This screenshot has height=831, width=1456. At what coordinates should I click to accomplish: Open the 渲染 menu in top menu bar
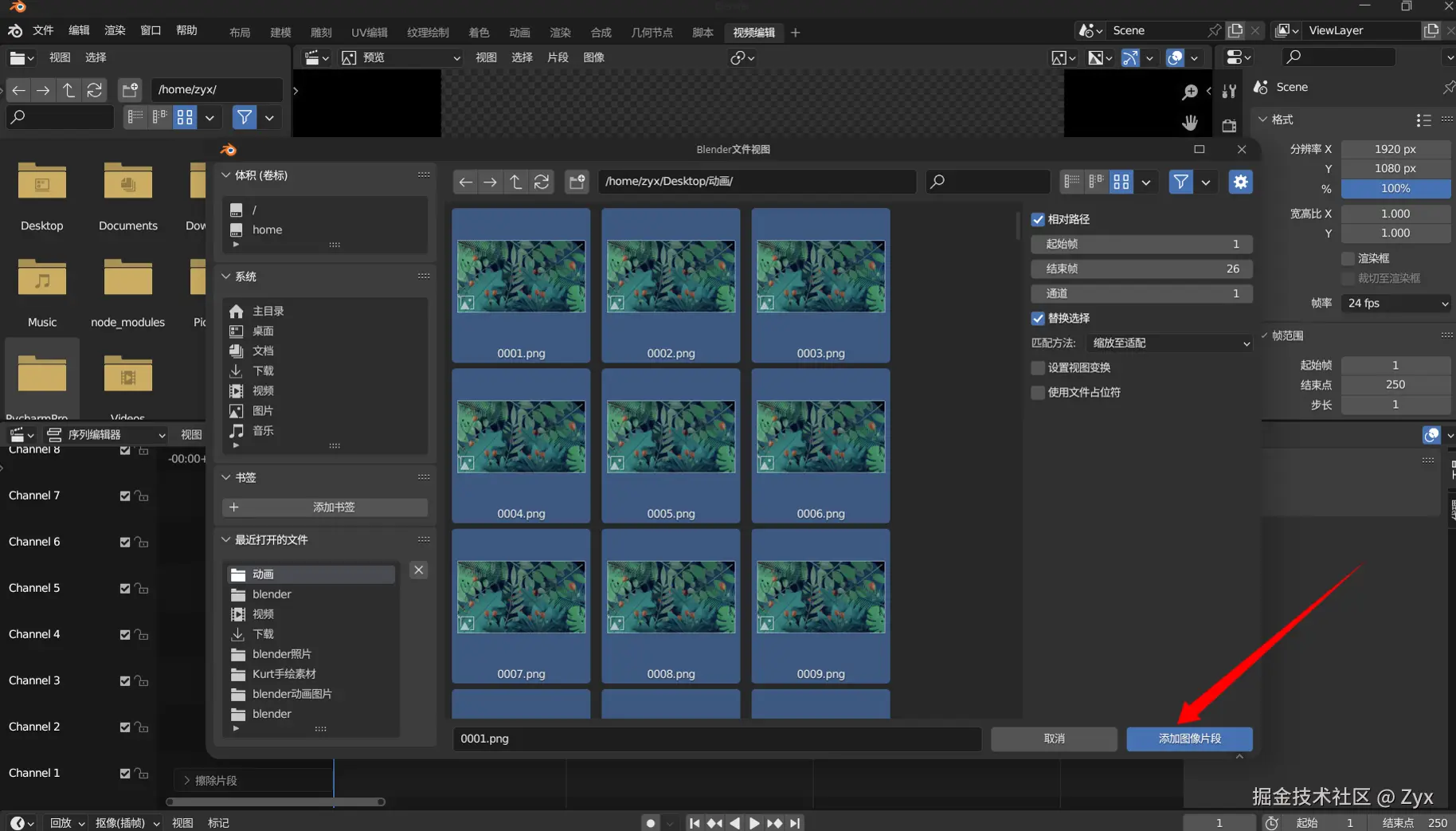tap(115, 30)
